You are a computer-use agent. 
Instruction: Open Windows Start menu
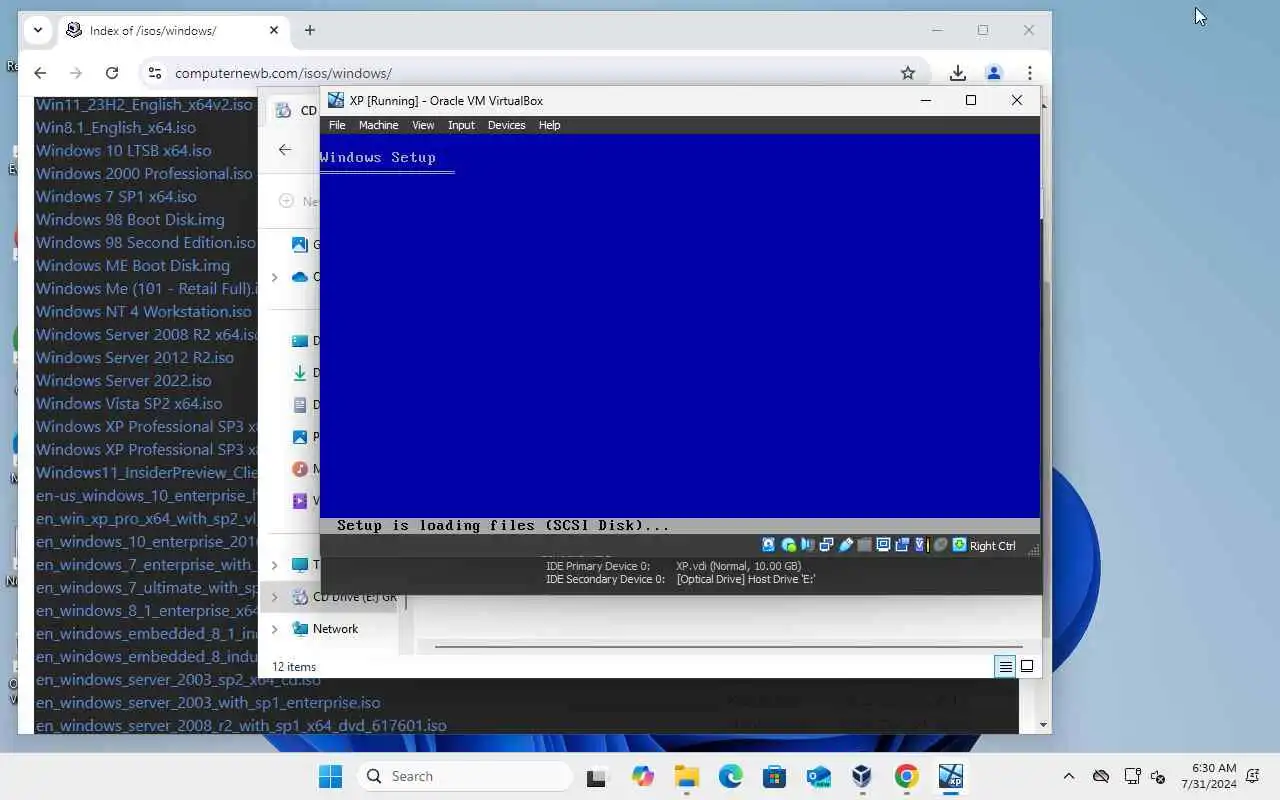point(330,776)
